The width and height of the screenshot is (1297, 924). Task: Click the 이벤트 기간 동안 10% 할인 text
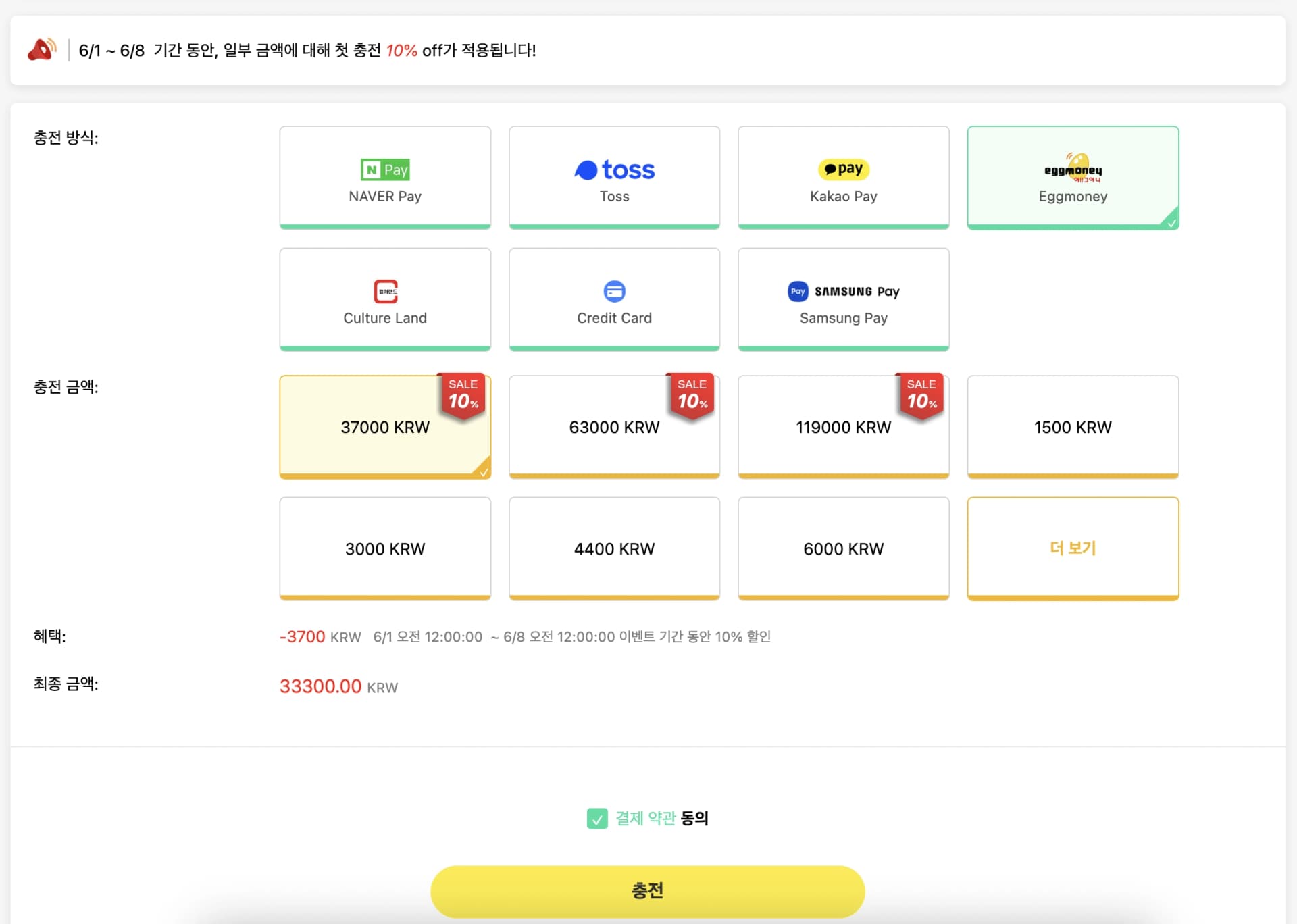coord(695,636)
